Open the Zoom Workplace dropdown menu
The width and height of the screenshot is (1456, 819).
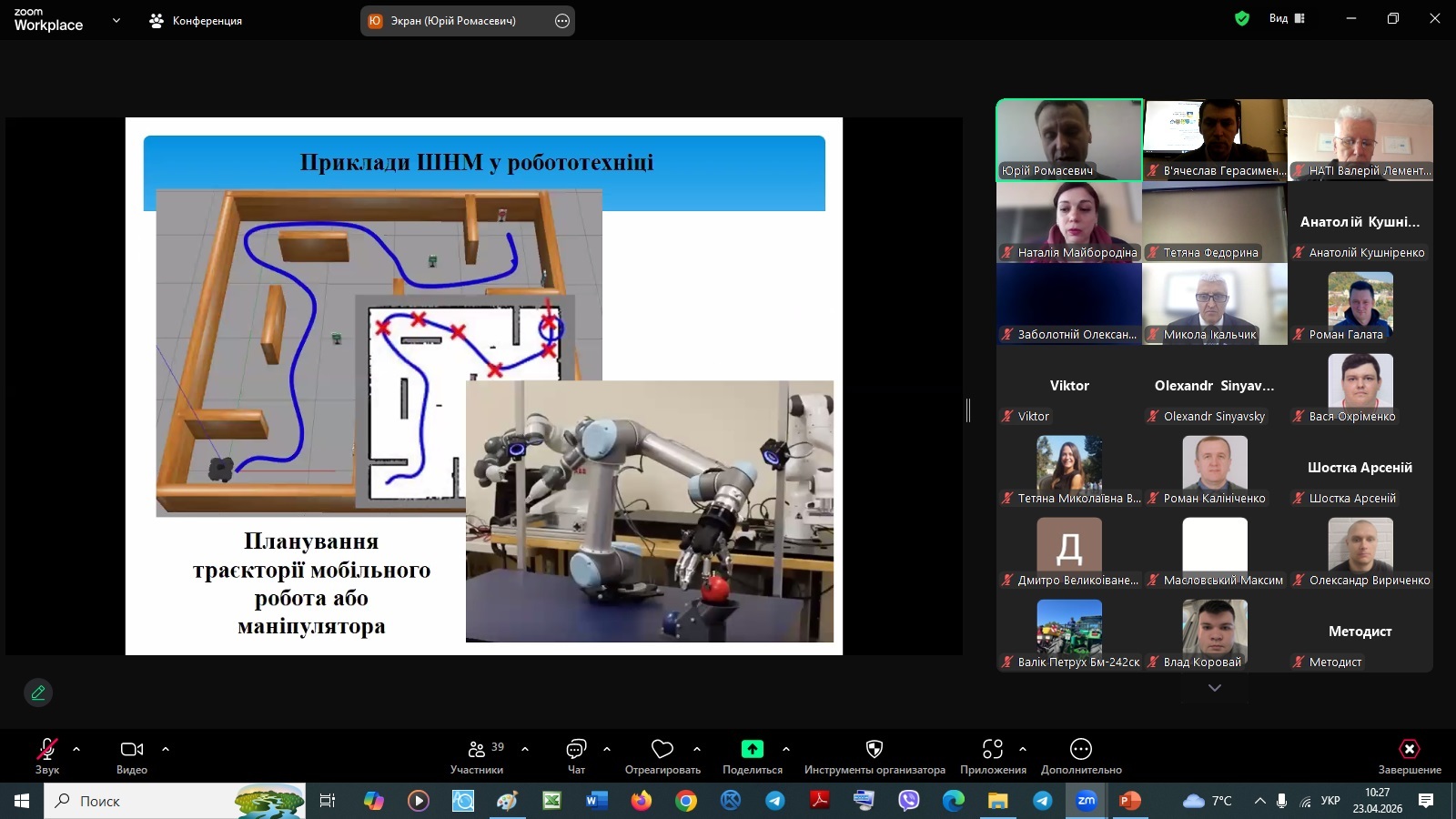pyautogui.click(x=116, y=20)
